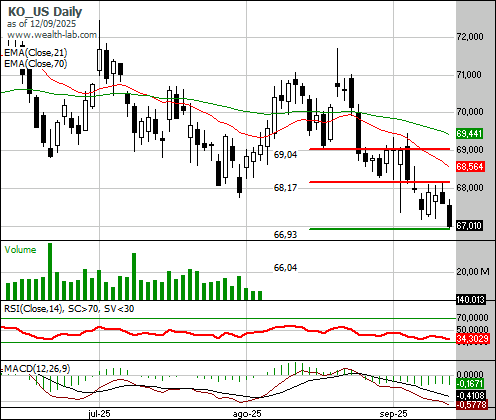The width and height of the screenshot is (496, 420).
Task: Click the 0,0000 MACD axis label
Action: (470, 374)
